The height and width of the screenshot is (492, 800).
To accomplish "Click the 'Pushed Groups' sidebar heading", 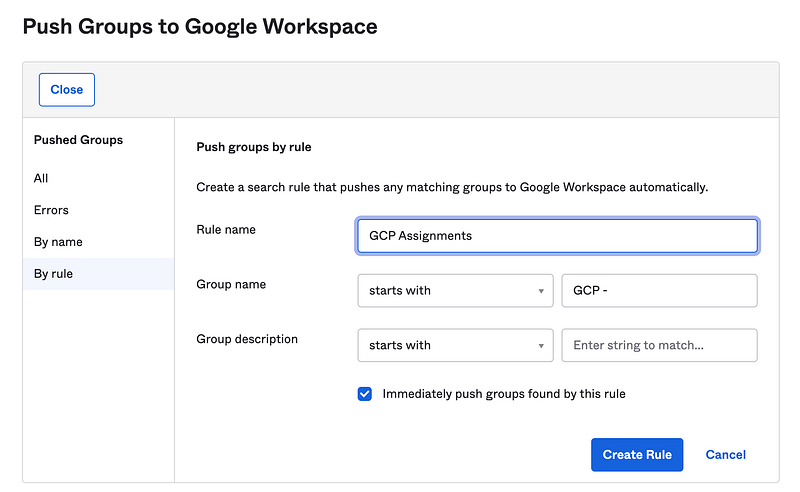I will (79, 140).
